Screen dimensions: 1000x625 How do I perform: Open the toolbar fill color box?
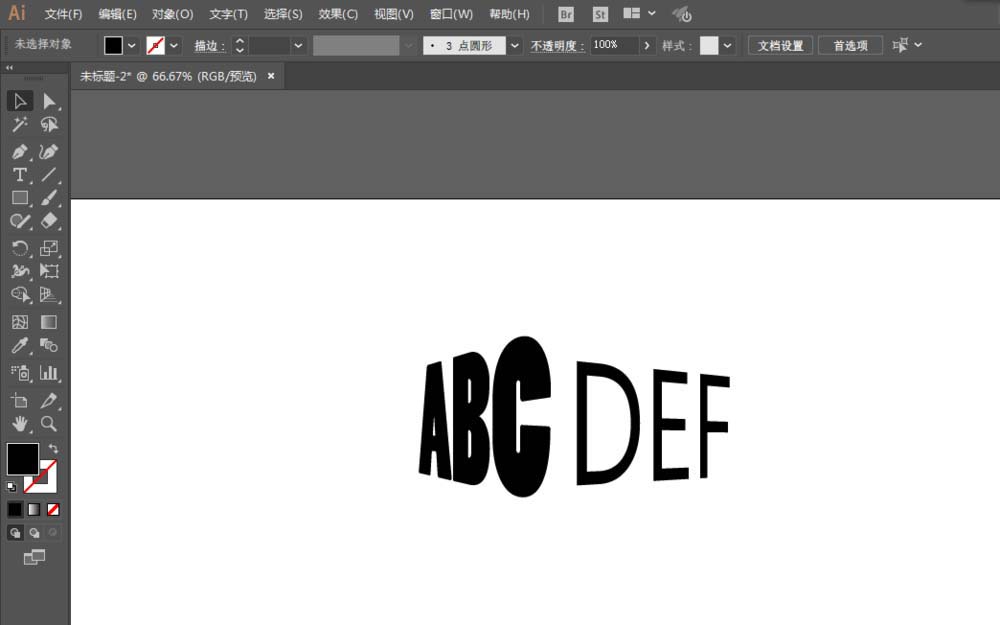pyautogui.click(x=22, y=459)
